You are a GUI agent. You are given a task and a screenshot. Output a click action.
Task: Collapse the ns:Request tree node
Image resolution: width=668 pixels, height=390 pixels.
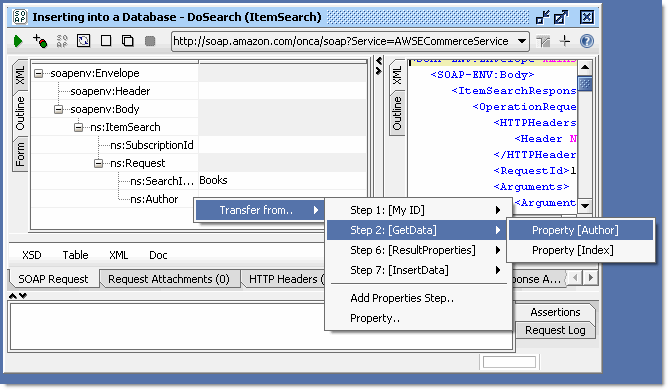98,163
